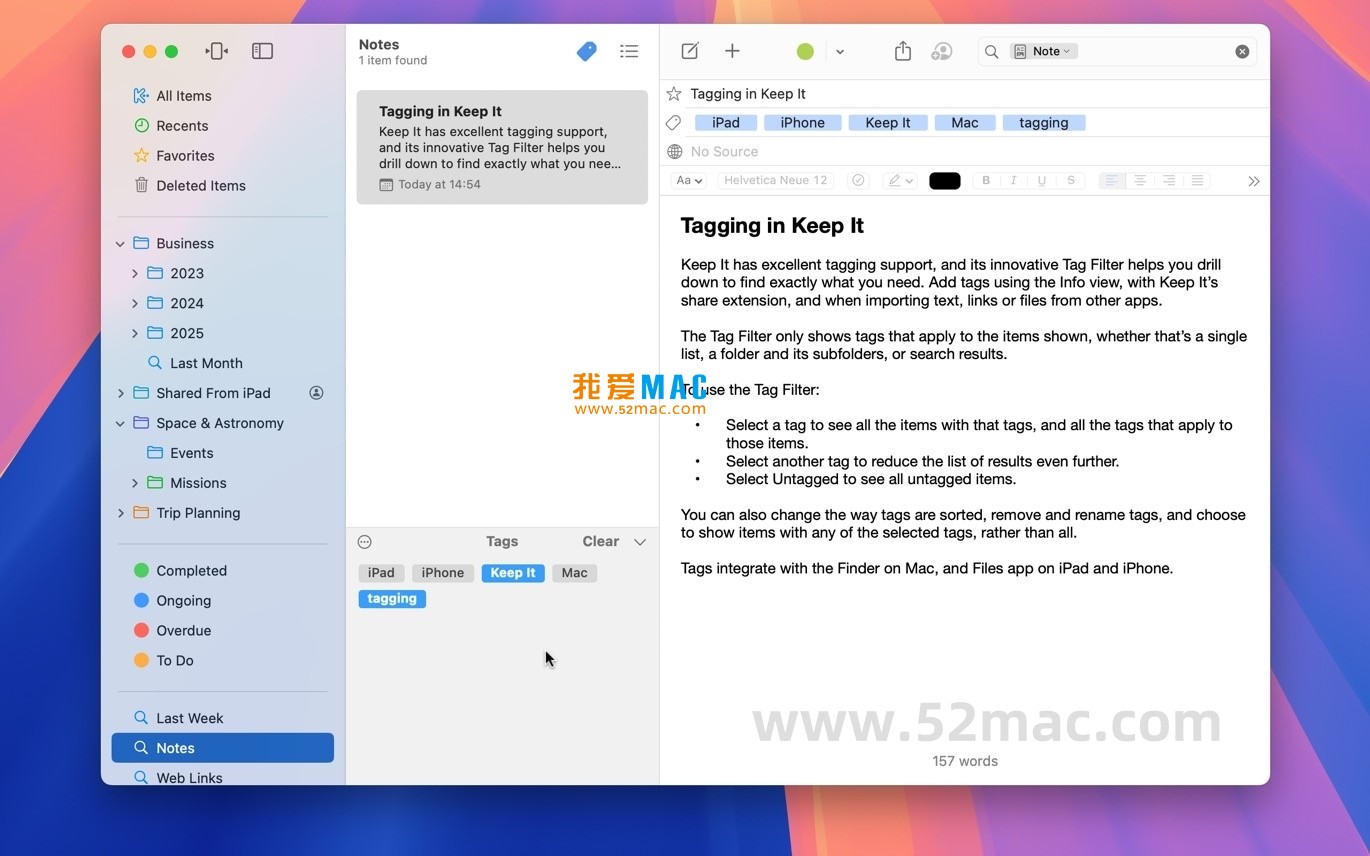
Task: Toggle italic formatting
Action: 1013,180
